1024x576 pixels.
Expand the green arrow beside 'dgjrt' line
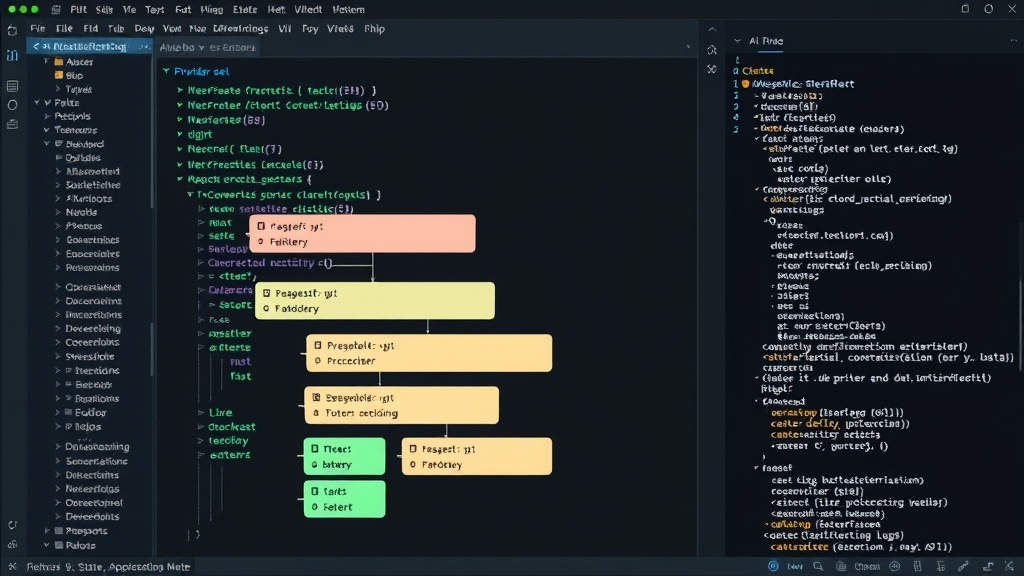pos(180,134)
